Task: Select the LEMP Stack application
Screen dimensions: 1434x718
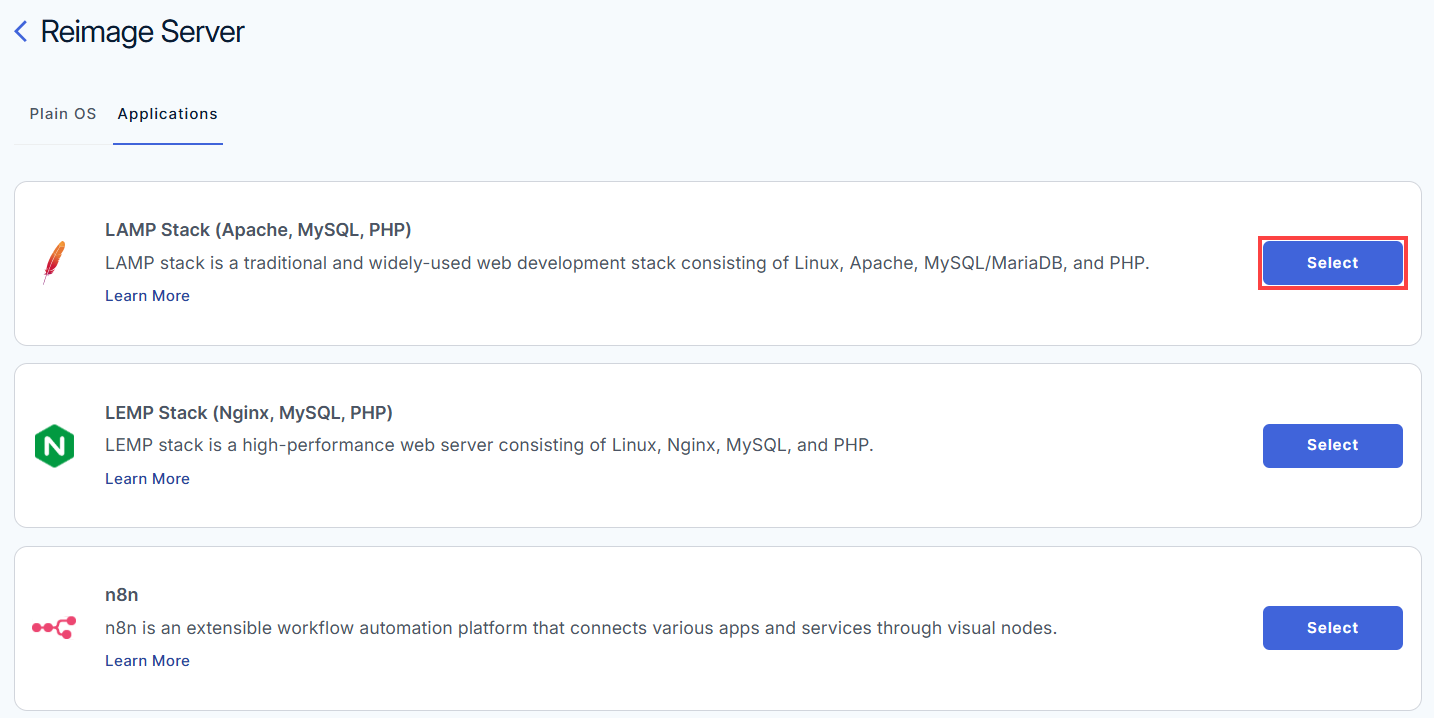Action: pyautogui.click(x=1333, y=446)
